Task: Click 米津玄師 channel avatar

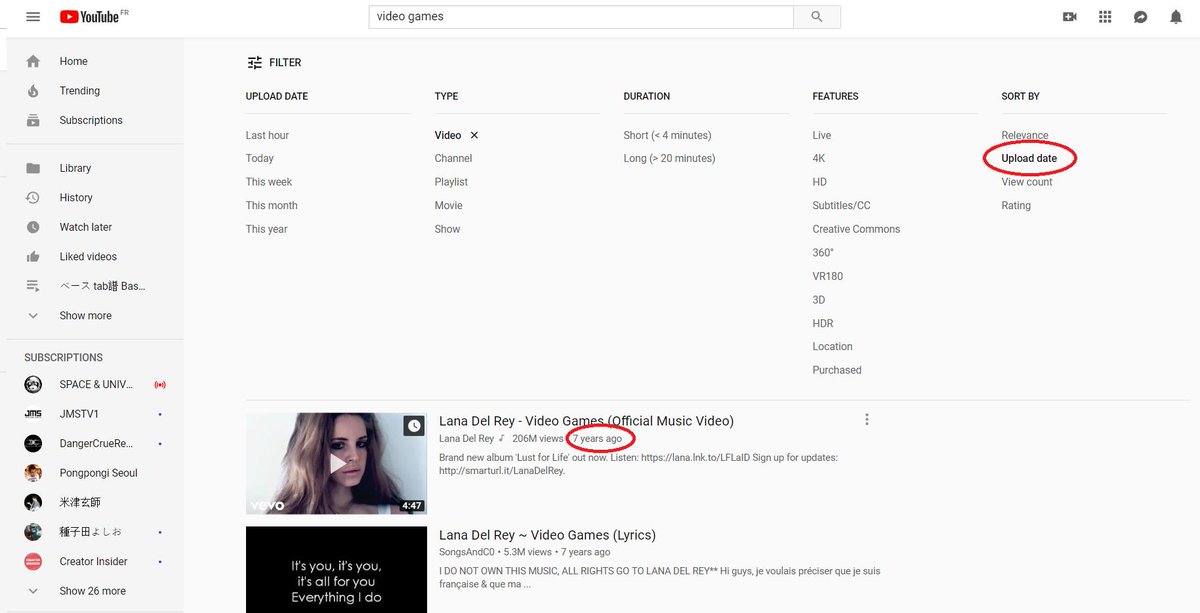Action: click(x=33, y=502)
